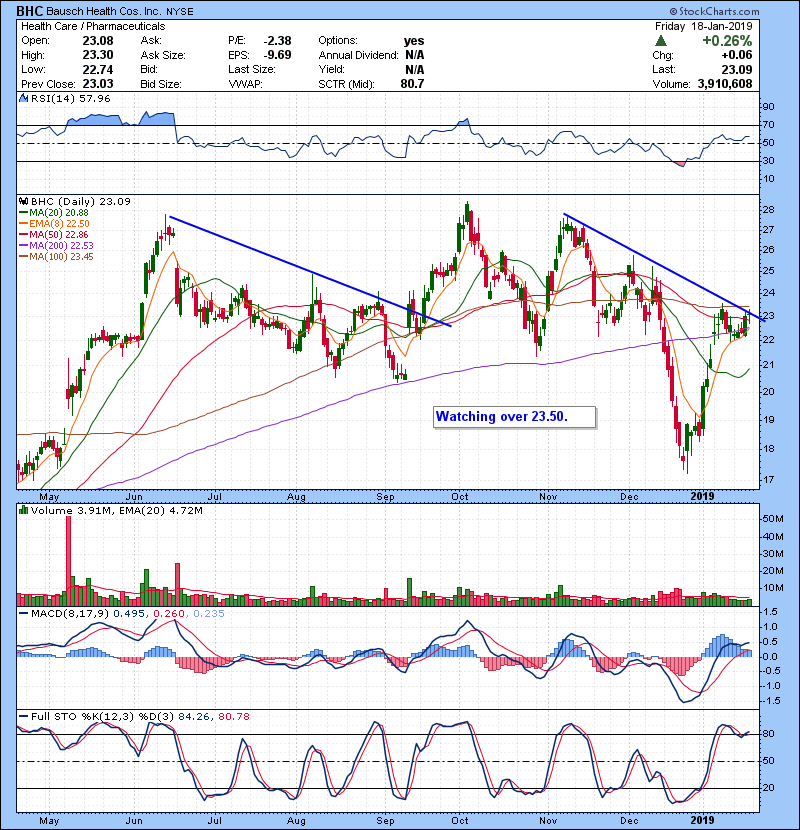Click the Bid Size label
Viewport: 800px width, 830px height.
tap(161, 84)
